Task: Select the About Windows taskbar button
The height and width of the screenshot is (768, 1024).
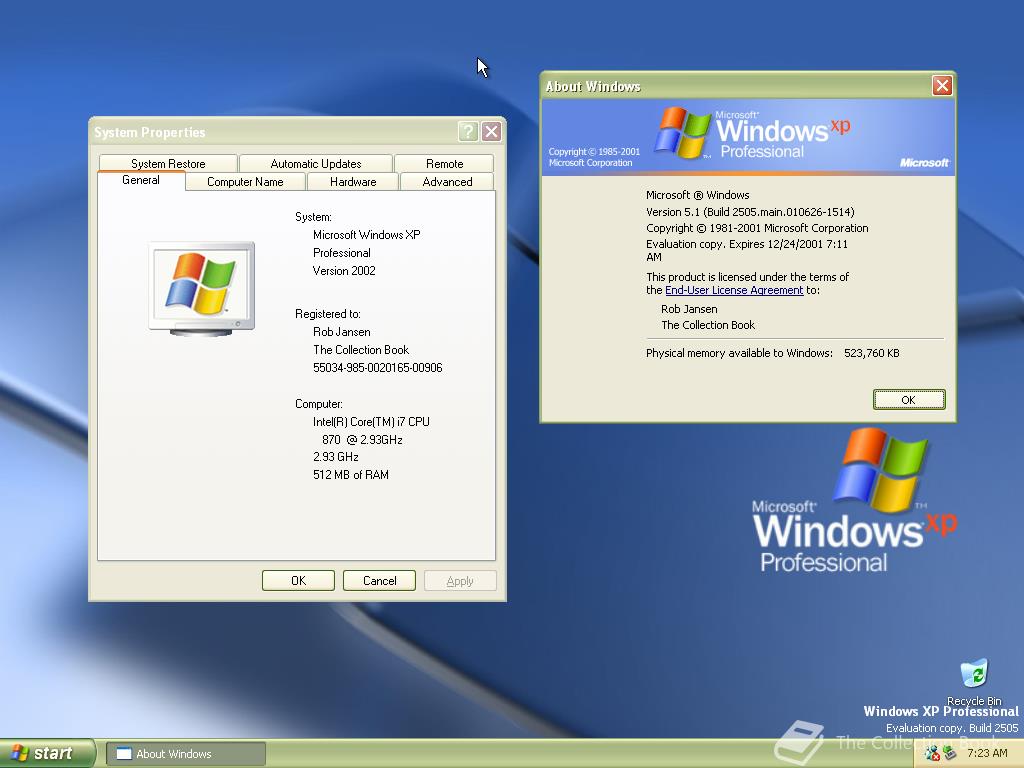Action: pos(185,754)
